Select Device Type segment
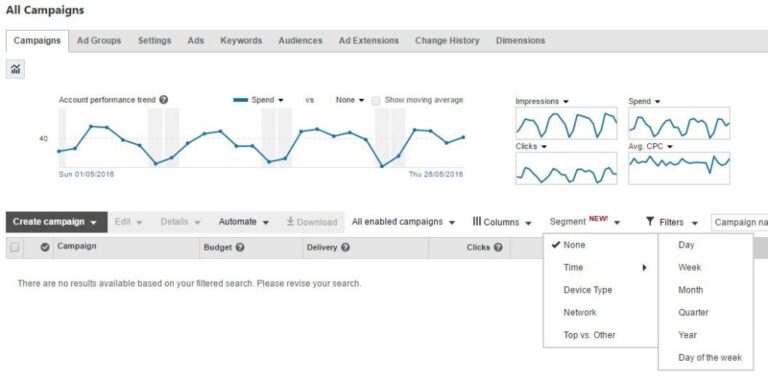The width and height of the screenshot is (768, 381). [600, 290]
